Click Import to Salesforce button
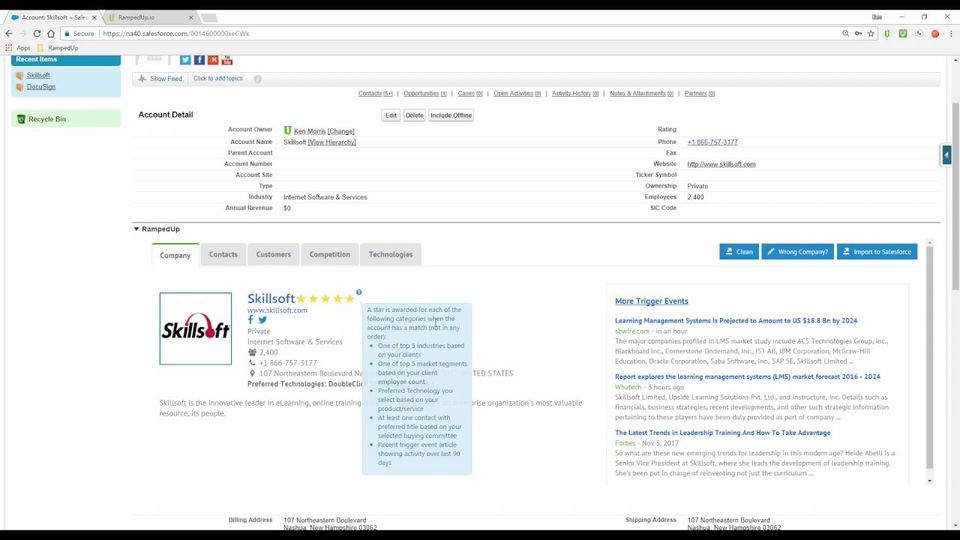The width and height of the screenshot is (960, 540). pos(877,252)
